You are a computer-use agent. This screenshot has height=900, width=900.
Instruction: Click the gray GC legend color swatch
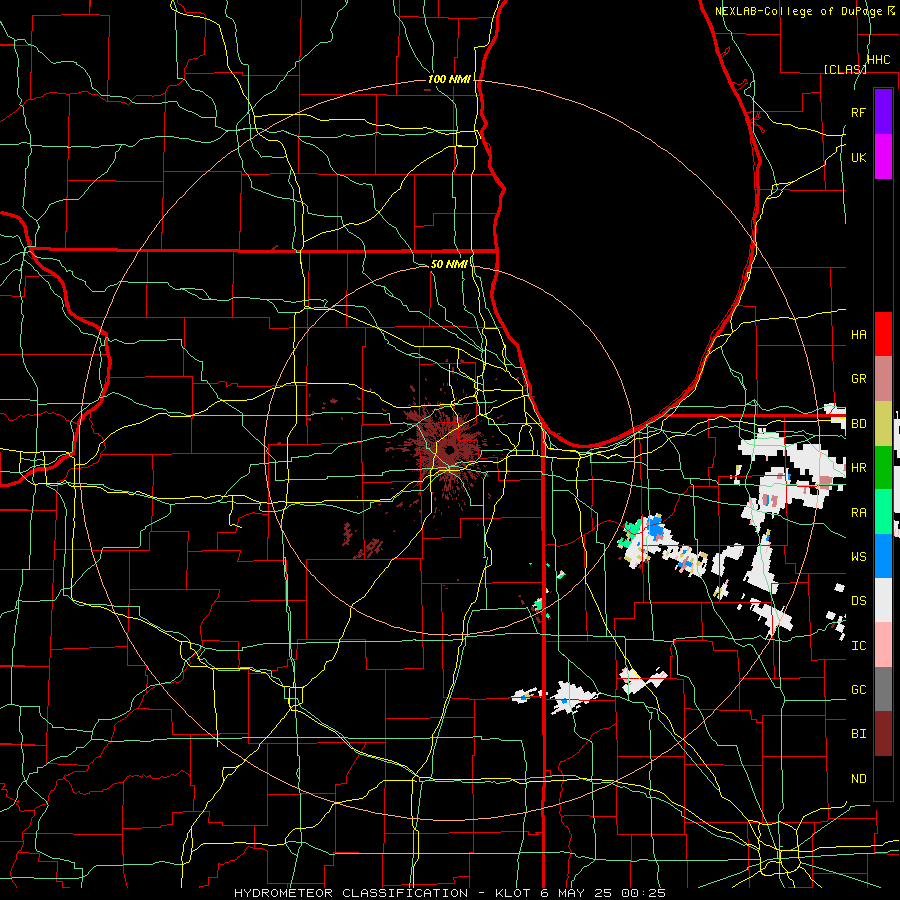pyautogui.click(x=883, y=689)
